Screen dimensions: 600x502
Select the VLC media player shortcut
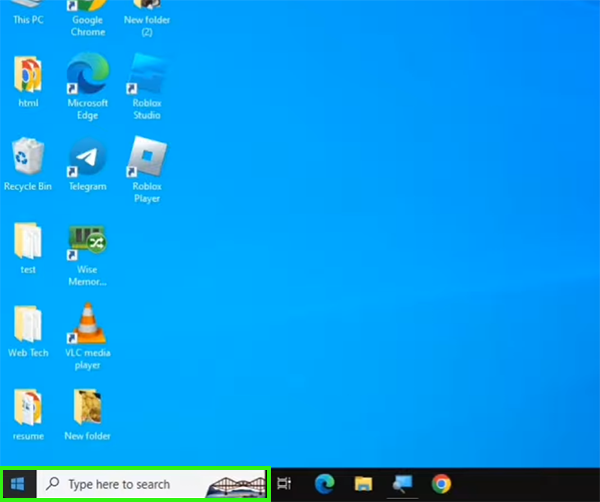(88, 337)
